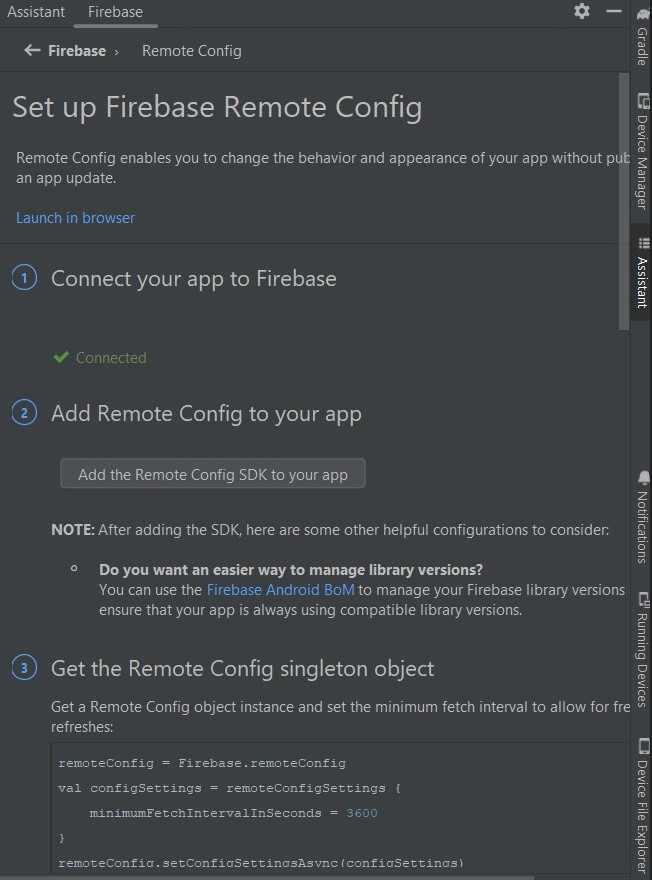Click step 3 circle for singleton object
The height and width of the screenshot is (880, 652).
click(25, 668)
